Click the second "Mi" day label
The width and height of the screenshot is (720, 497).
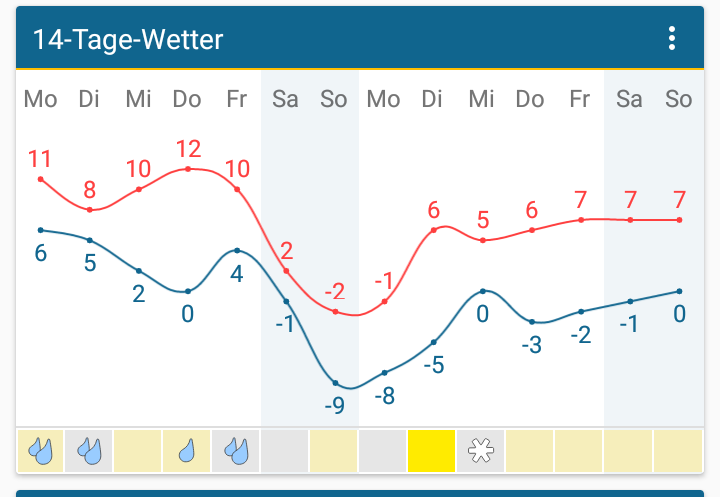tap(481, 99)
